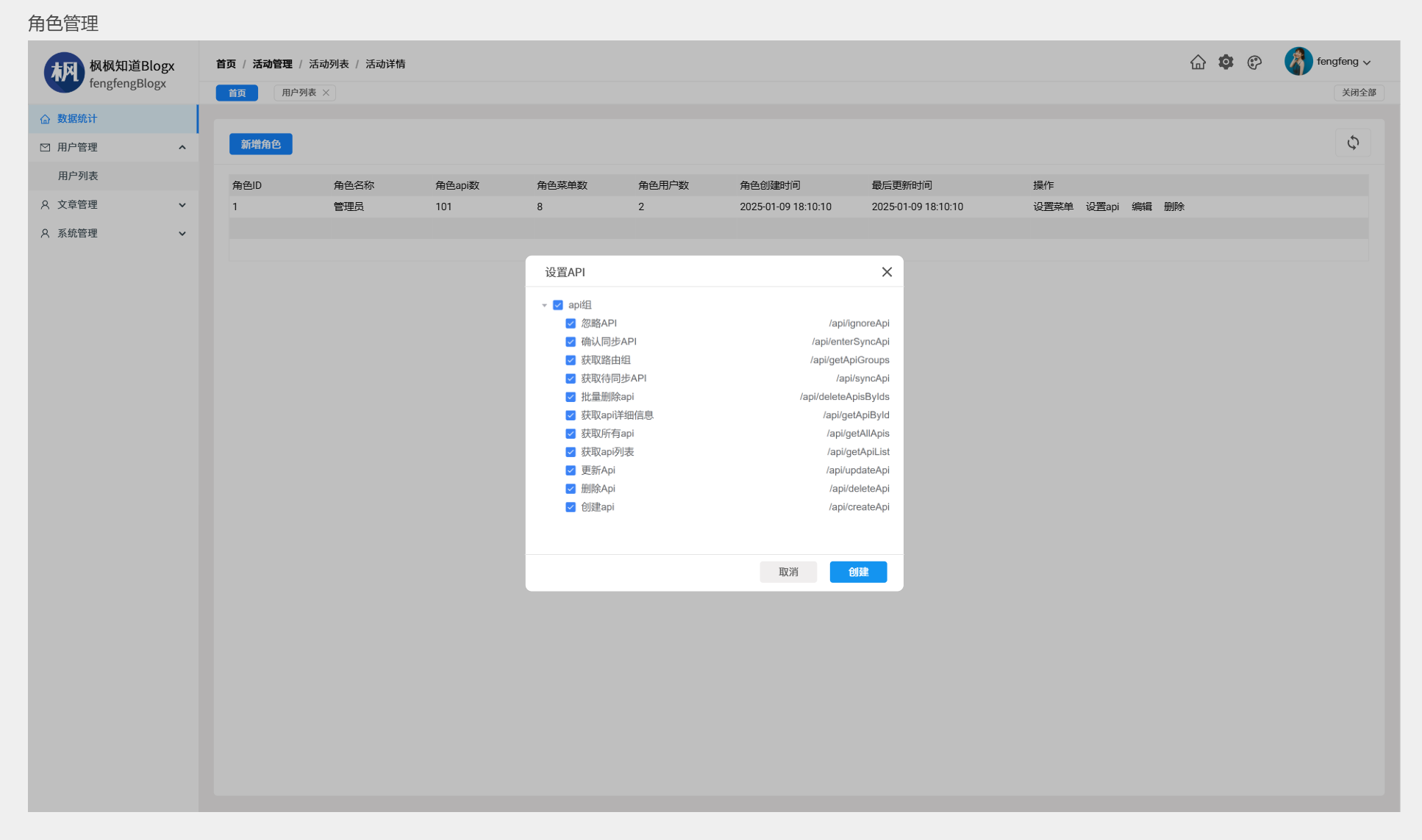Uncheck the 忽略API checkbox

tap(571, 323)
